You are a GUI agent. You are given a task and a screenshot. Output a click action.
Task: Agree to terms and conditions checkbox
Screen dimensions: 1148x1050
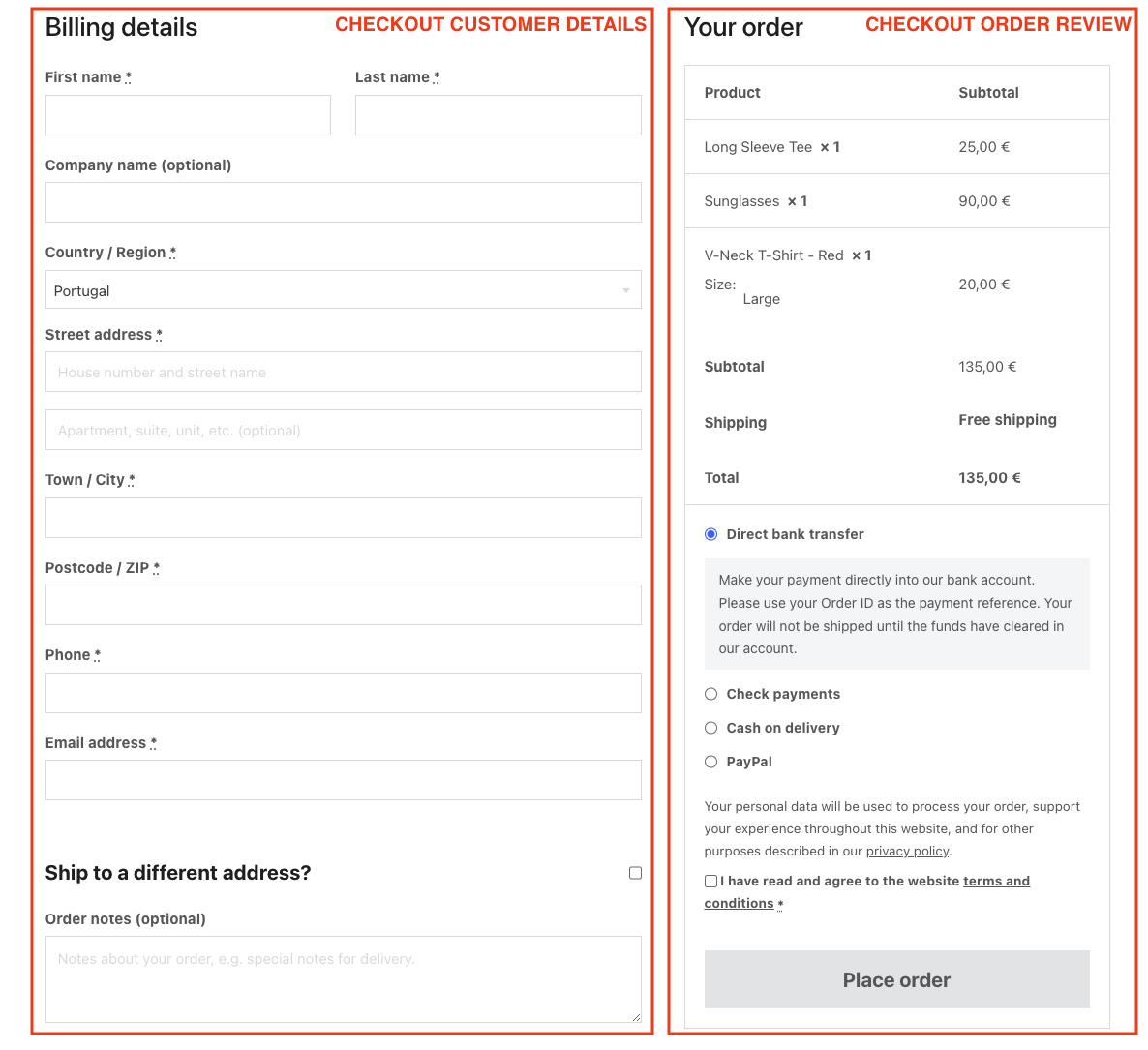pyautogui.click(x=711, y=881)
